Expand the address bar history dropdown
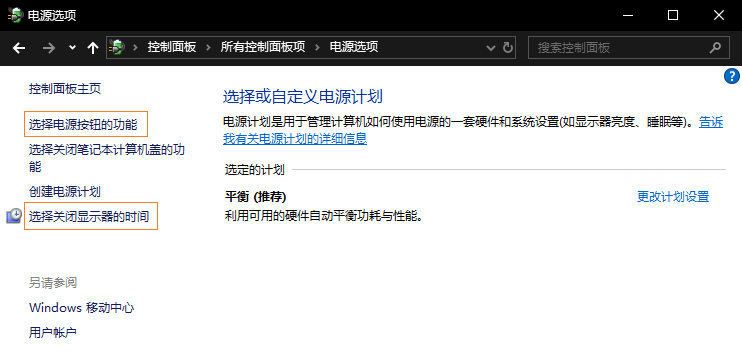This screenshot has height=361, width=742. point(492,48)
